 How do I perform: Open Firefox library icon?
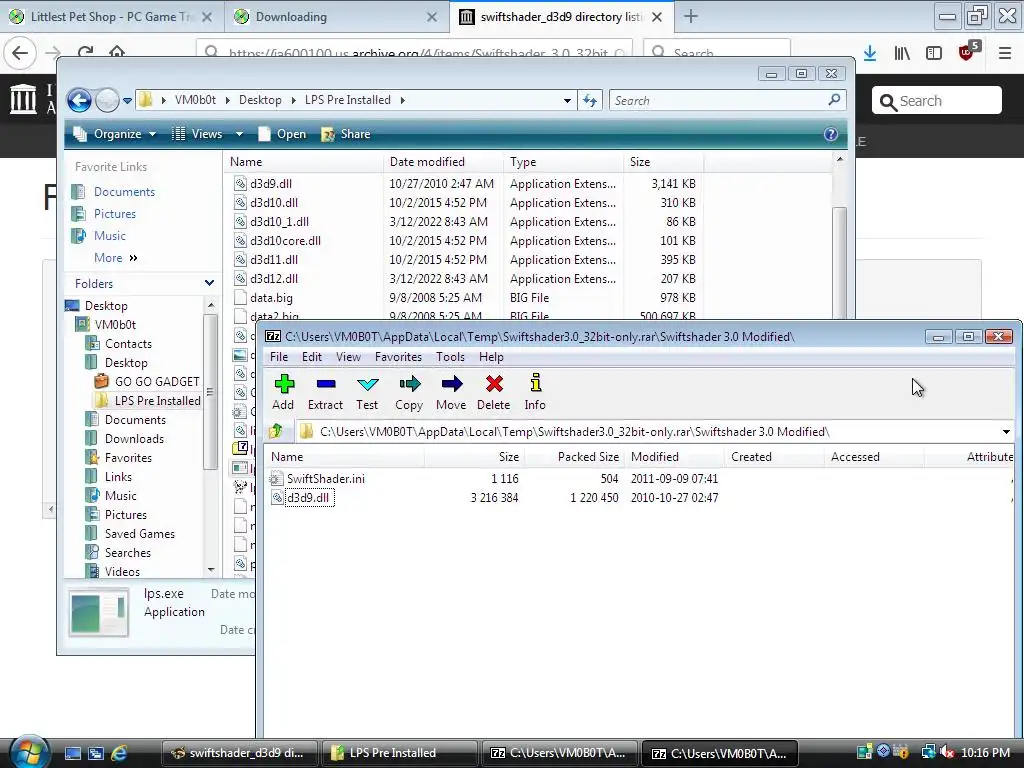(902, 54)
